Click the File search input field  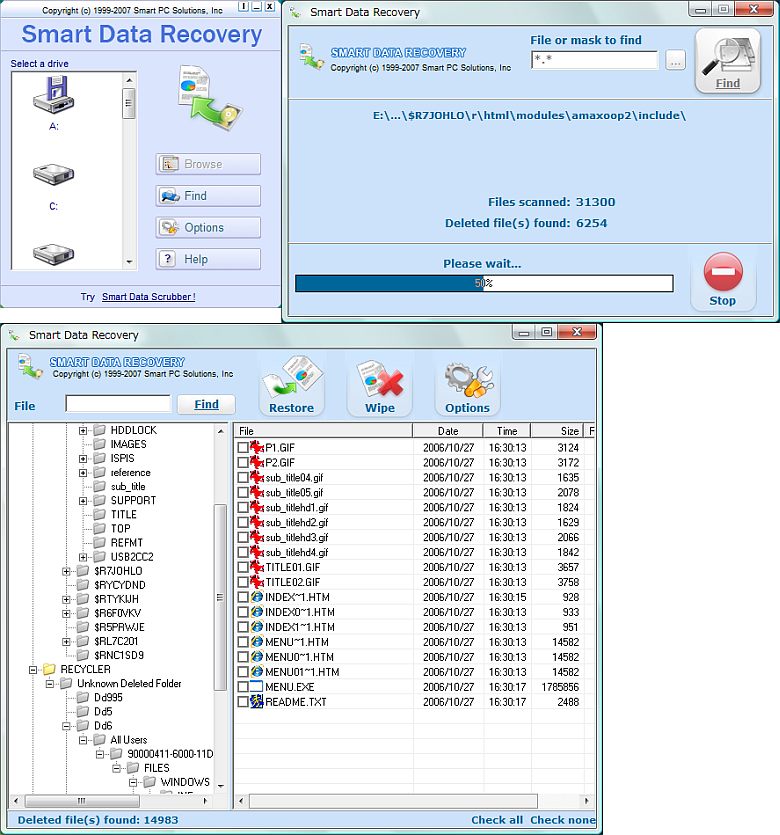(118, 403)
